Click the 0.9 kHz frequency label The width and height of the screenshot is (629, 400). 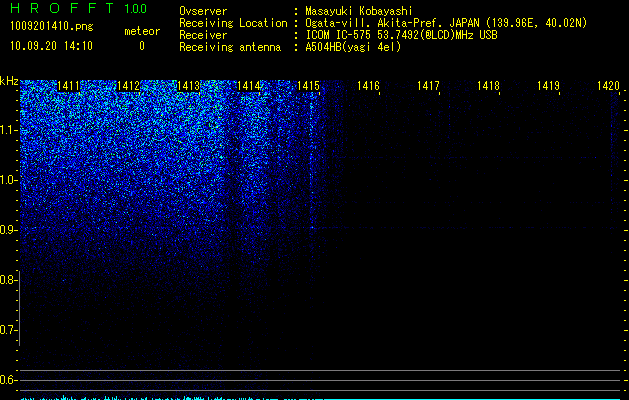point(8,230)
